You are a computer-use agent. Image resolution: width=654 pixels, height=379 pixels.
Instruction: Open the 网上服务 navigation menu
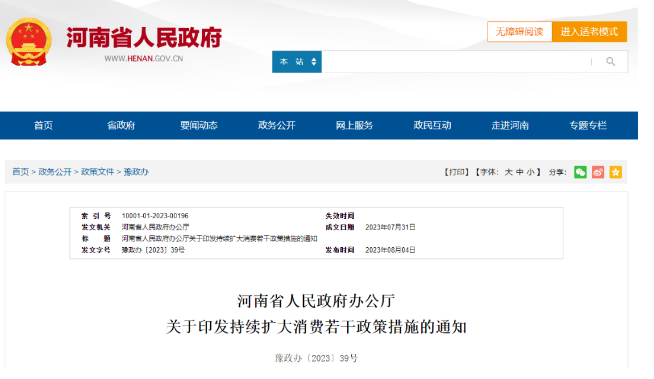[x=355, y=125]
